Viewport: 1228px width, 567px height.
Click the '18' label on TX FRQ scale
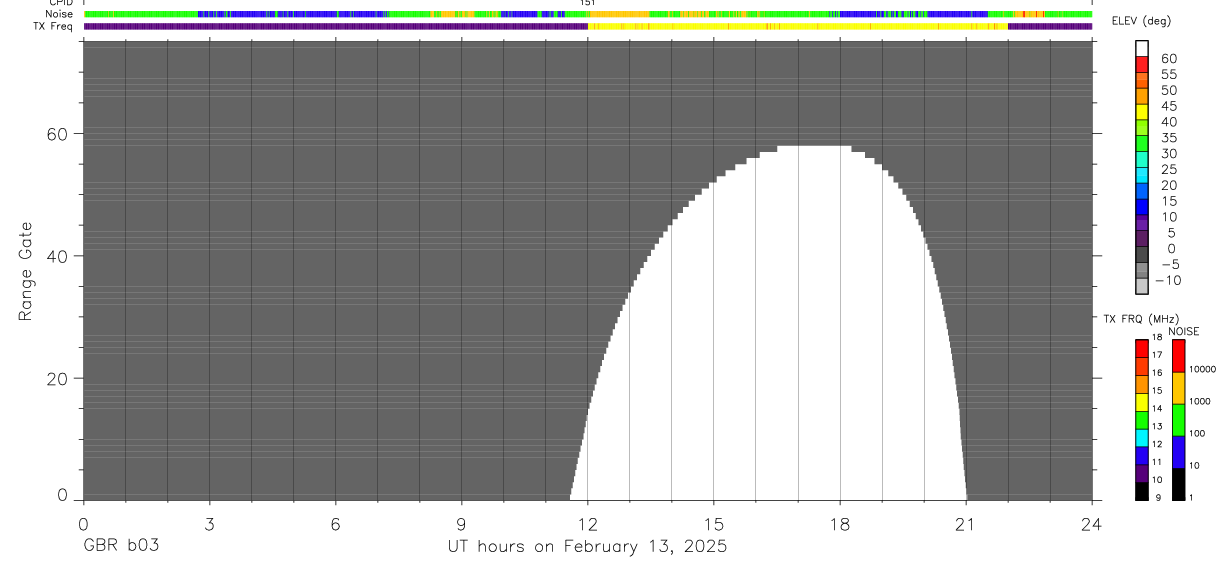[x=1157, y=337]
